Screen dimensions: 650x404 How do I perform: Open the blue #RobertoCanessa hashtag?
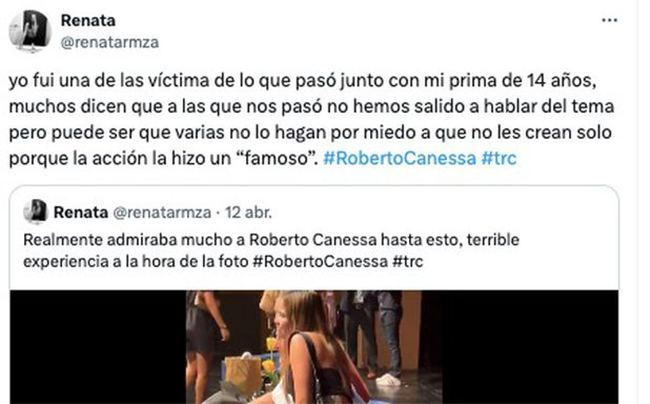[399, 158]
